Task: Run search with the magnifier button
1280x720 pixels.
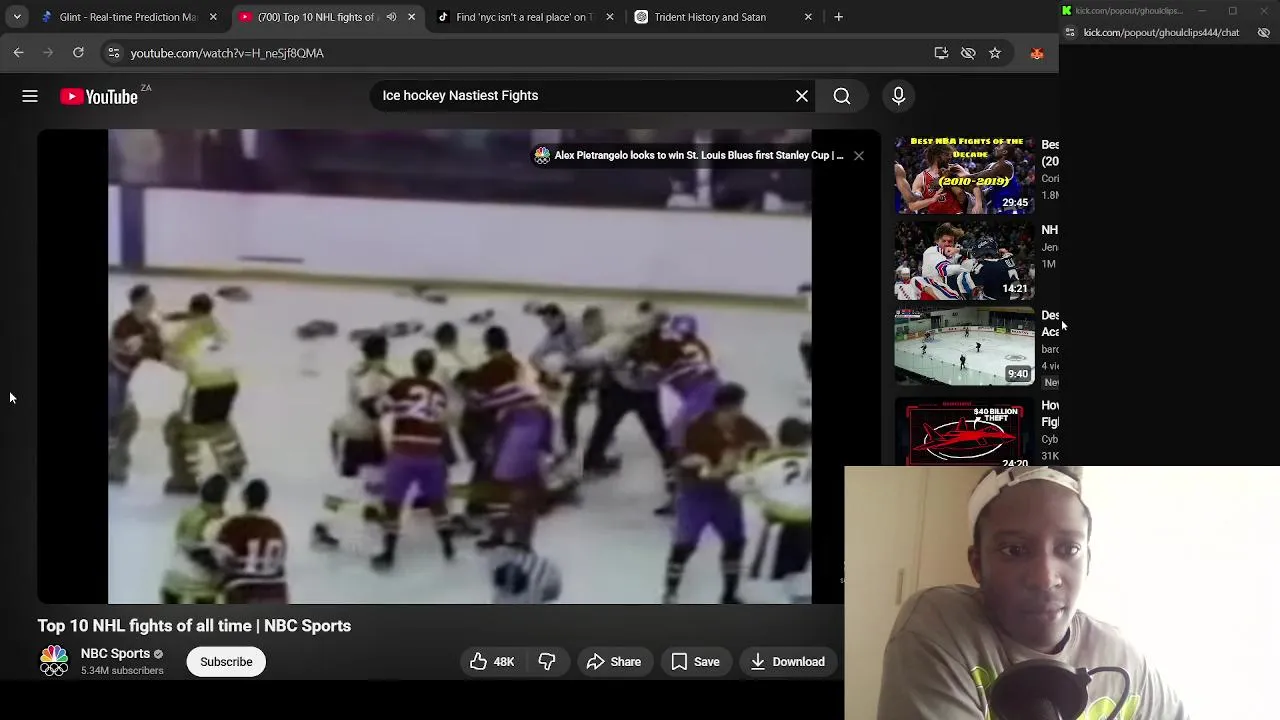Action: point(842,96)
